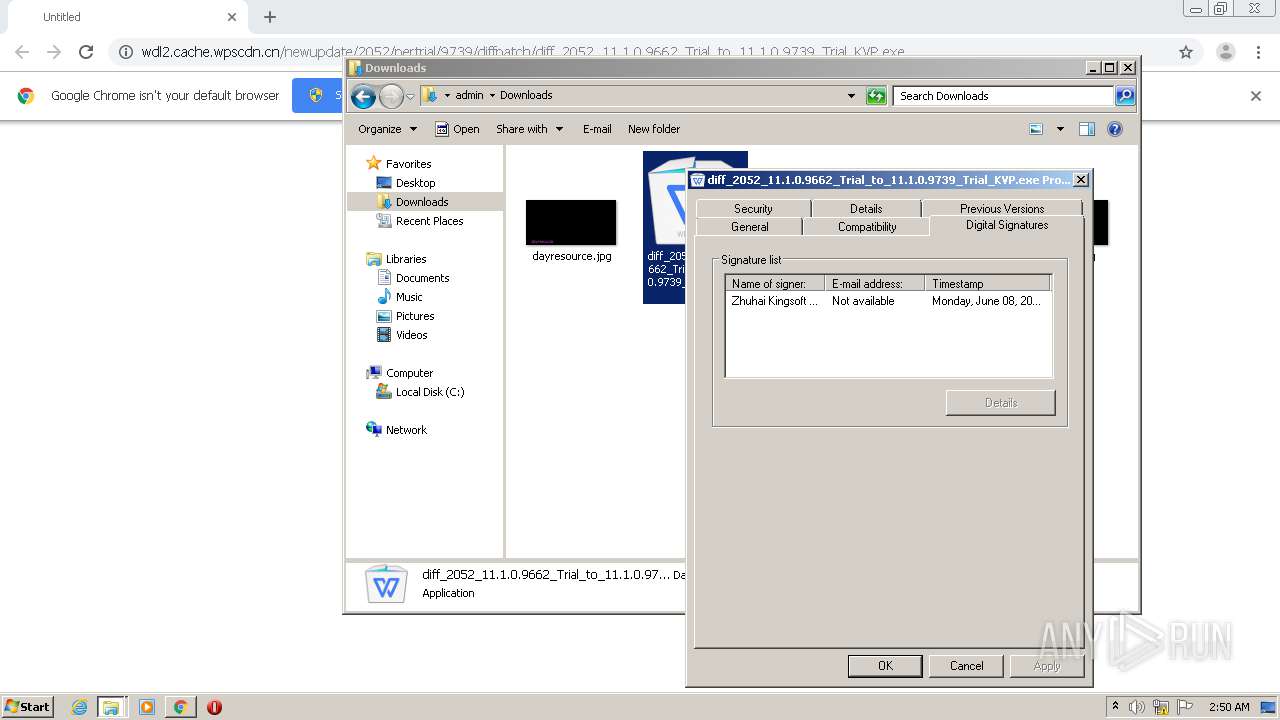Screen dimensions: 1280x720
Task: Click the Action Center flag tray icon
Action: click(1184, 707)
